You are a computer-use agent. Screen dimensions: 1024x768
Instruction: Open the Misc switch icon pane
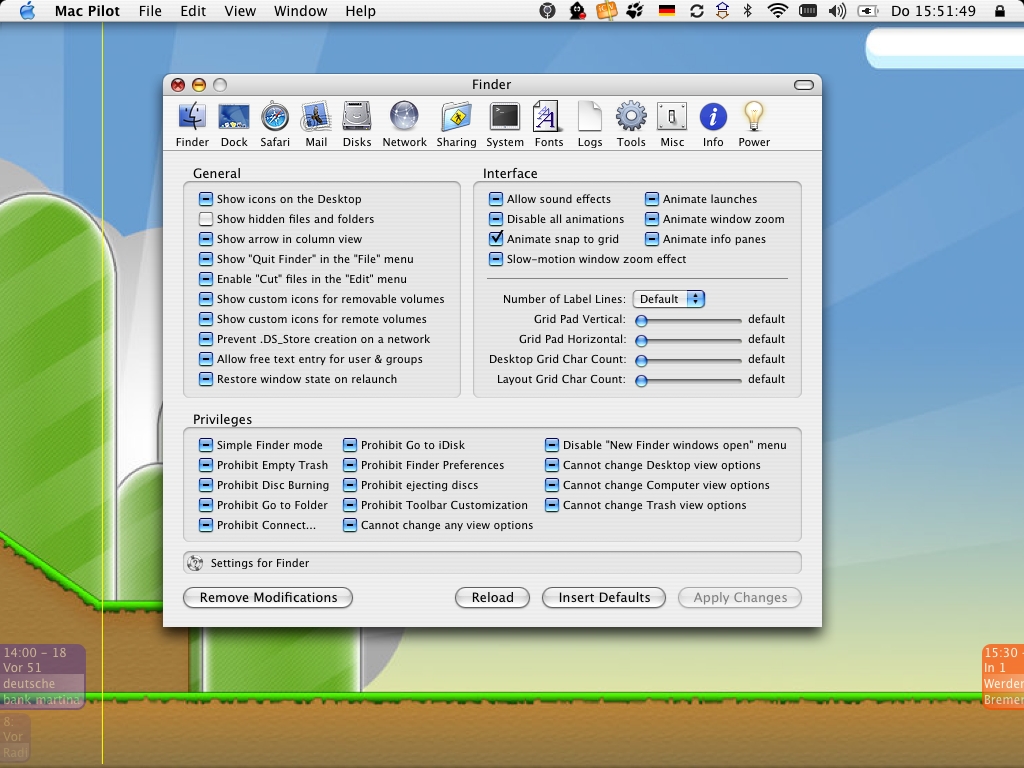coord(672,124)
